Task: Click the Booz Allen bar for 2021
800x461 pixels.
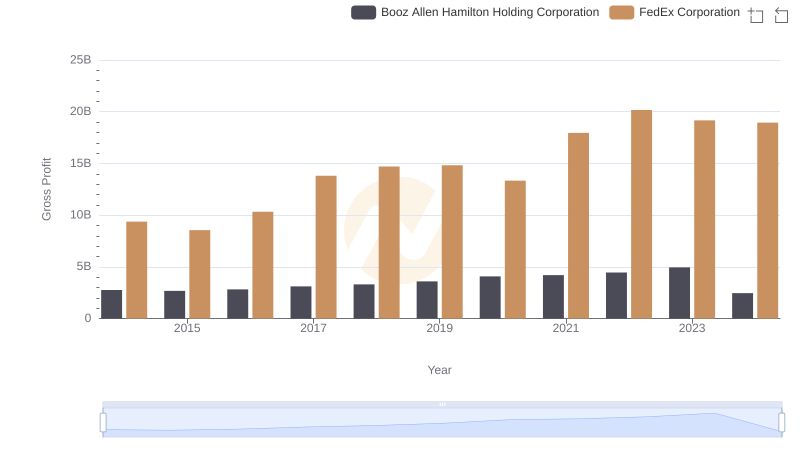Action: 553,297
